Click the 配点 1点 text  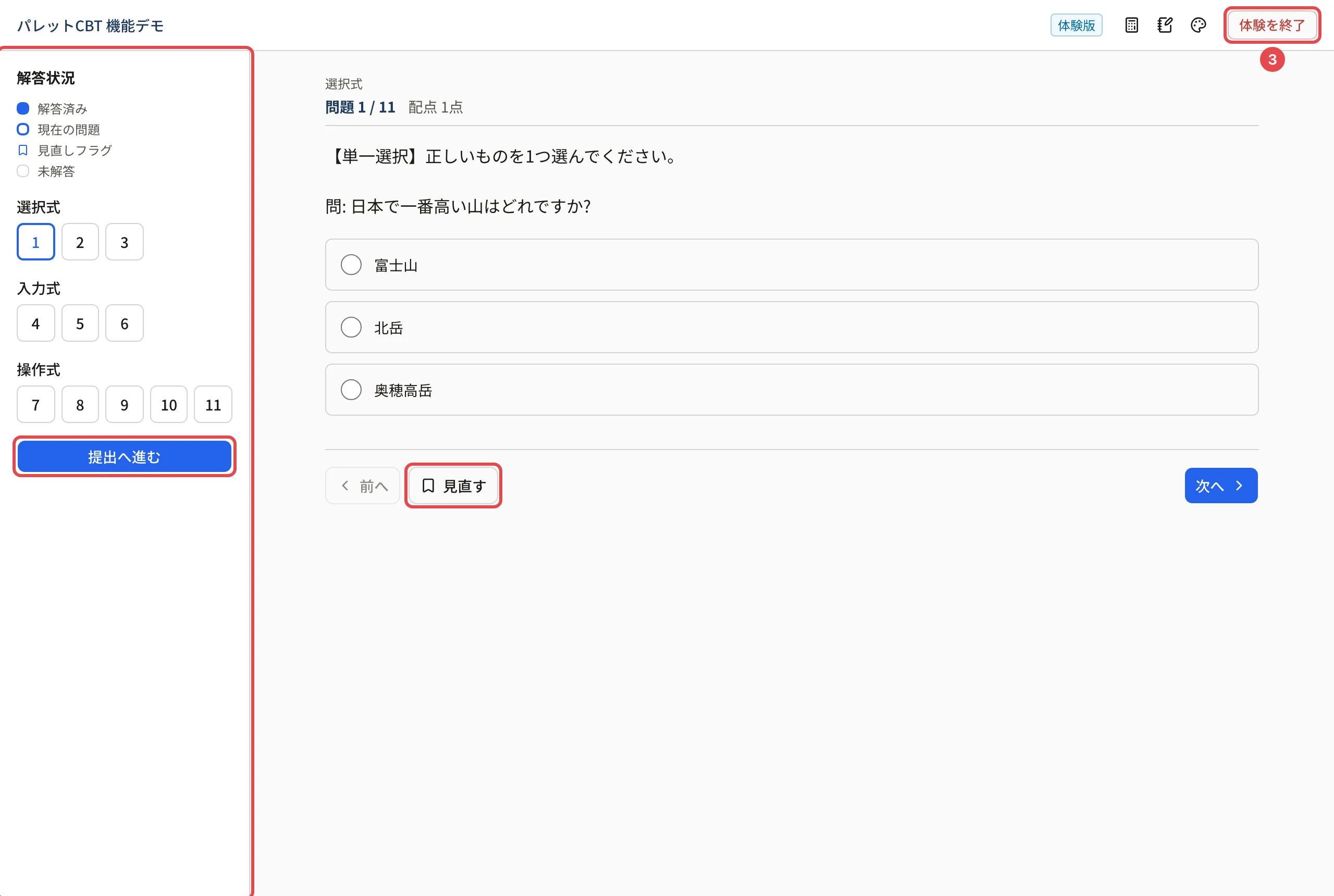click(436, 107)
